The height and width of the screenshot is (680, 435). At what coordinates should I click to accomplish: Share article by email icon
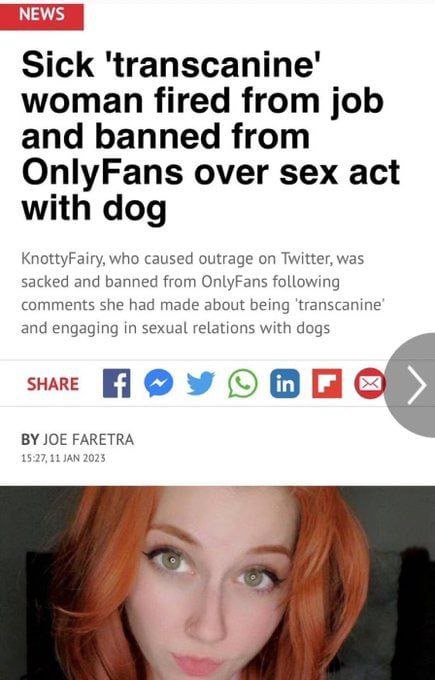(370, 384)
